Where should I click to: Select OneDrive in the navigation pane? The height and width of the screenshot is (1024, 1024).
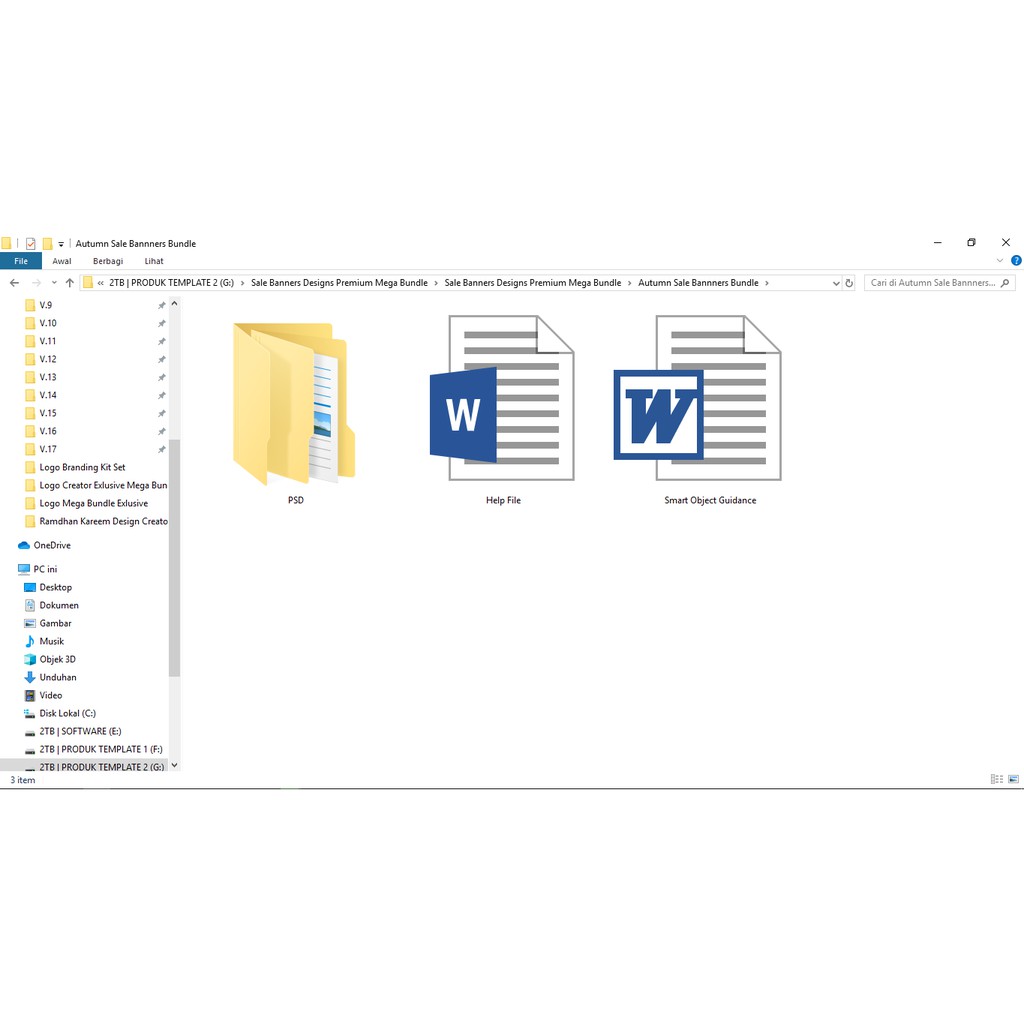pos(52,545)
